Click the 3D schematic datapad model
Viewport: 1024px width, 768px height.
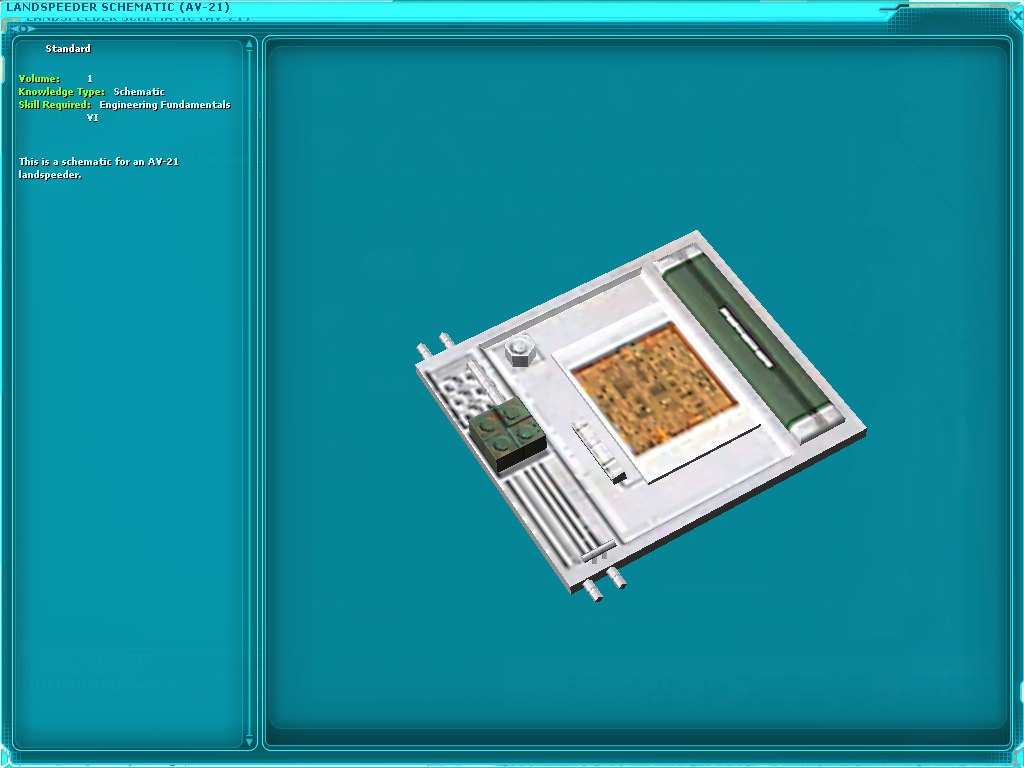coord(641,415)
